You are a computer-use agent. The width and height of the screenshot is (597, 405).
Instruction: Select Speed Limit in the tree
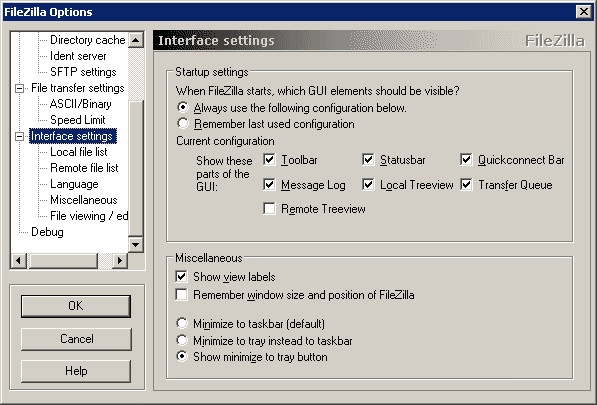[x=78, y=120]
